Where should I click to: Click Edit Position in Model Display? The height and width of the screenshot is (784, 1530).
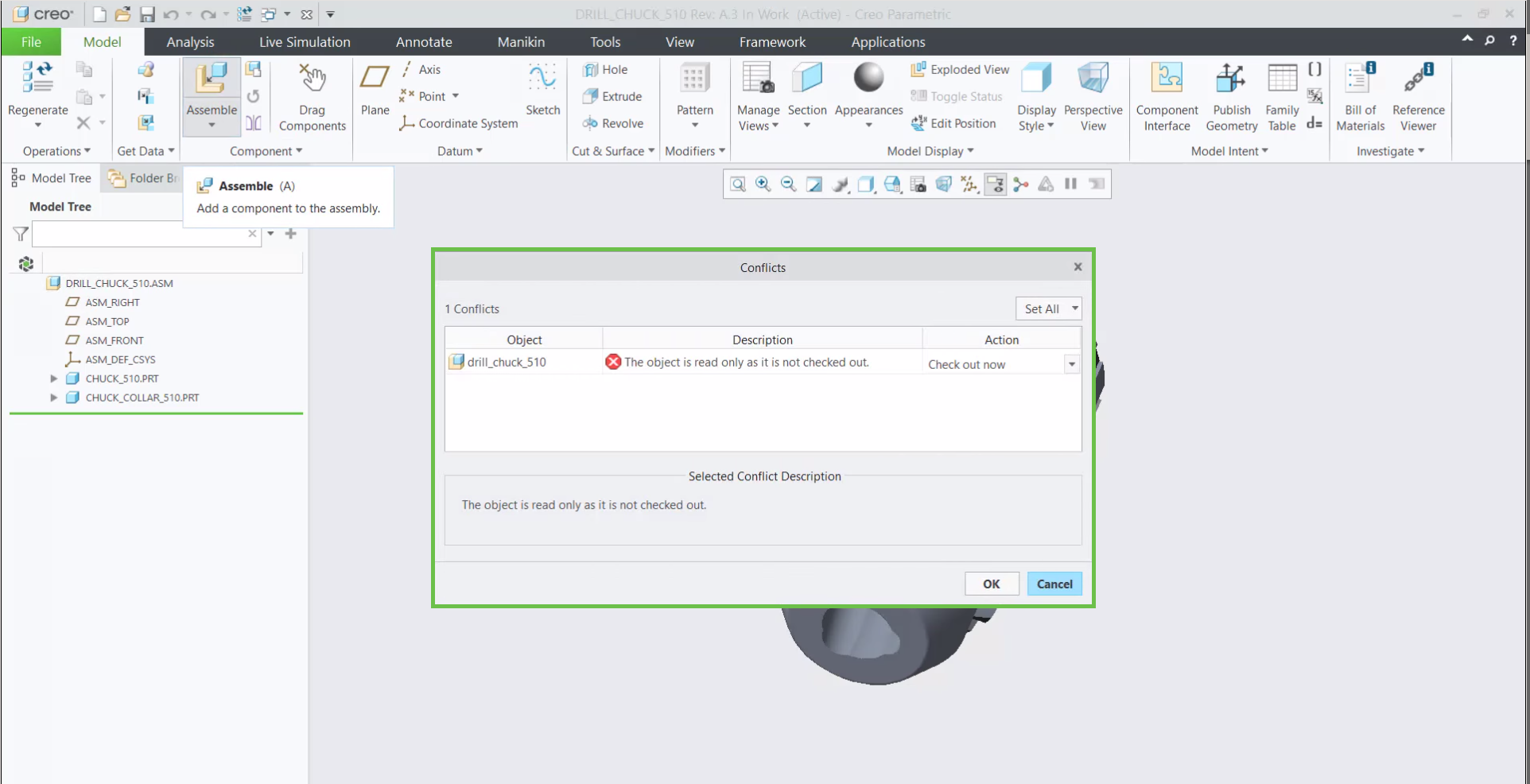[x=953, y=123]
